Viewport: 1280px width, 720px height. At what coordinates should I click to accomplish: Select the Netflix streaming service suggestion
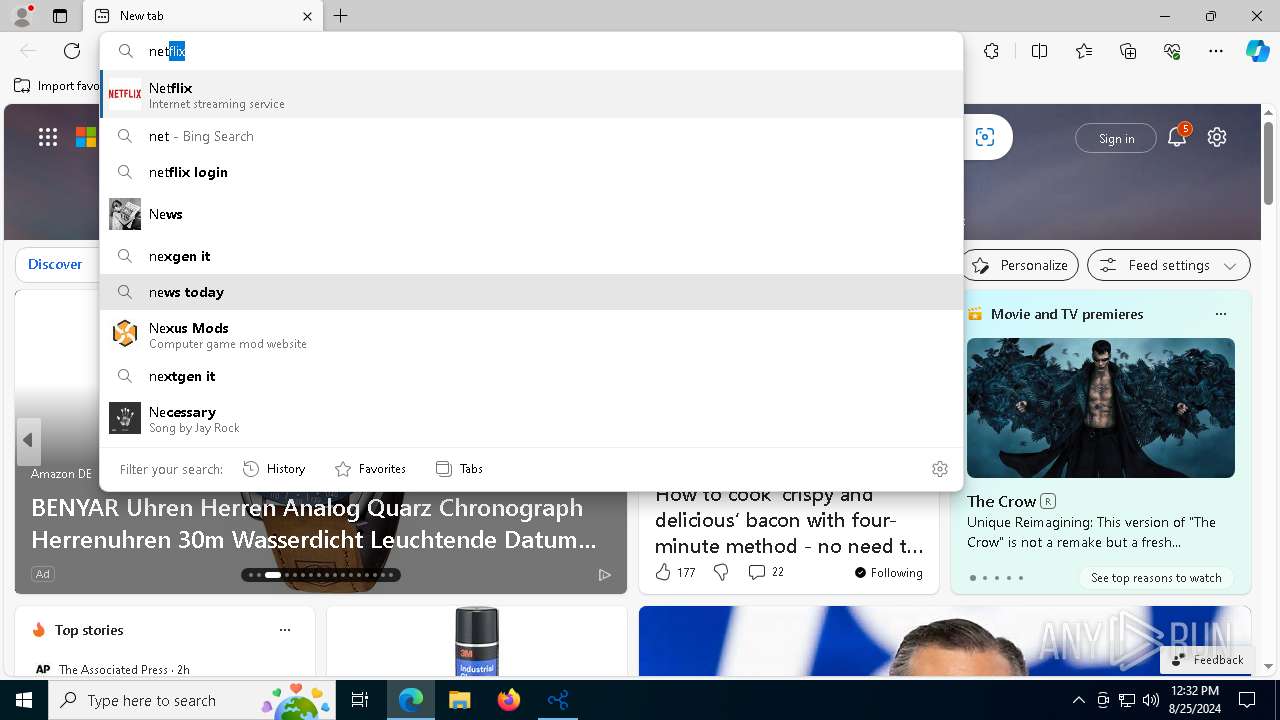pos(532,95)
